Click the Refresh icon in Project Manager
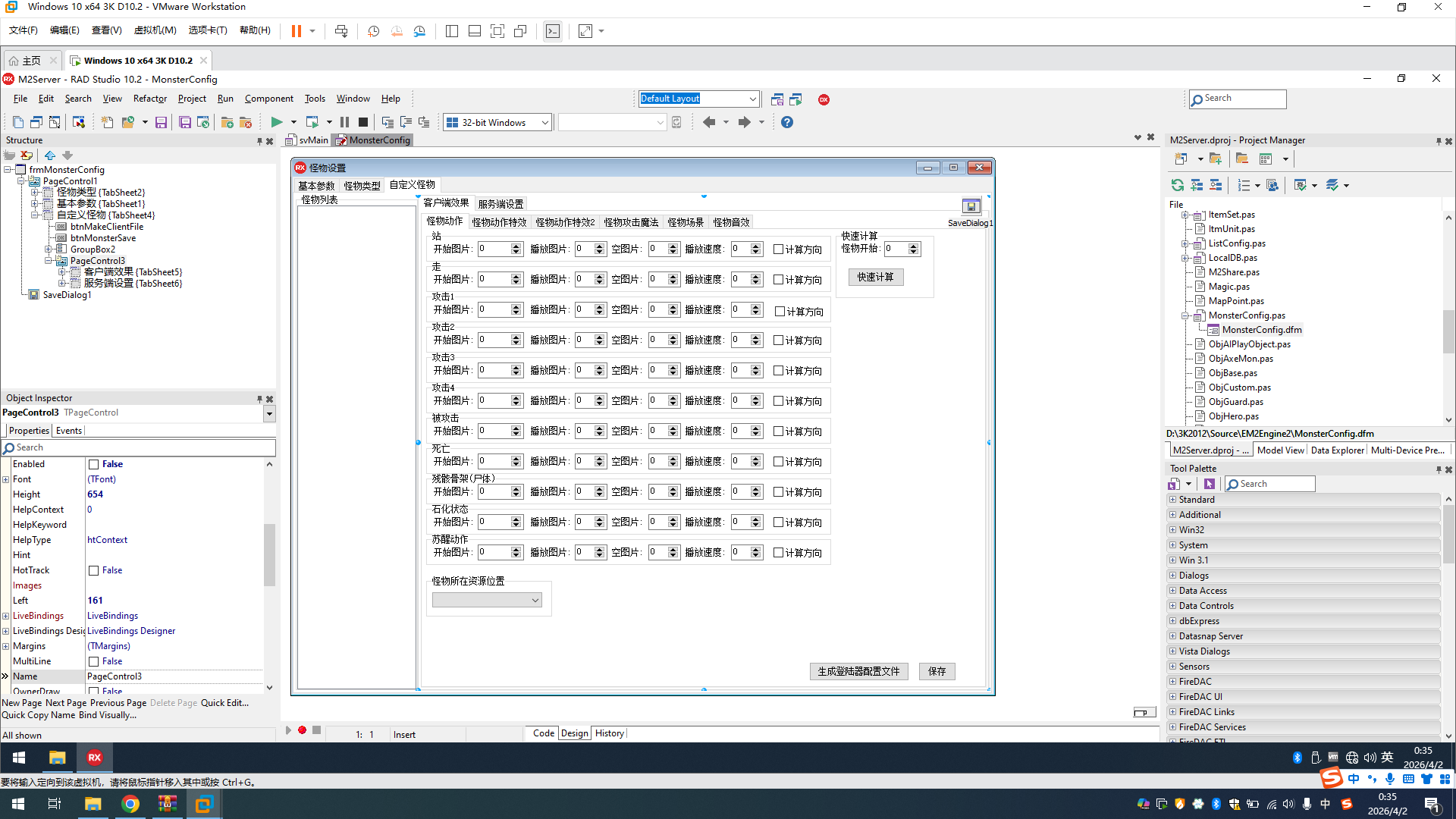 [1177, 185]
